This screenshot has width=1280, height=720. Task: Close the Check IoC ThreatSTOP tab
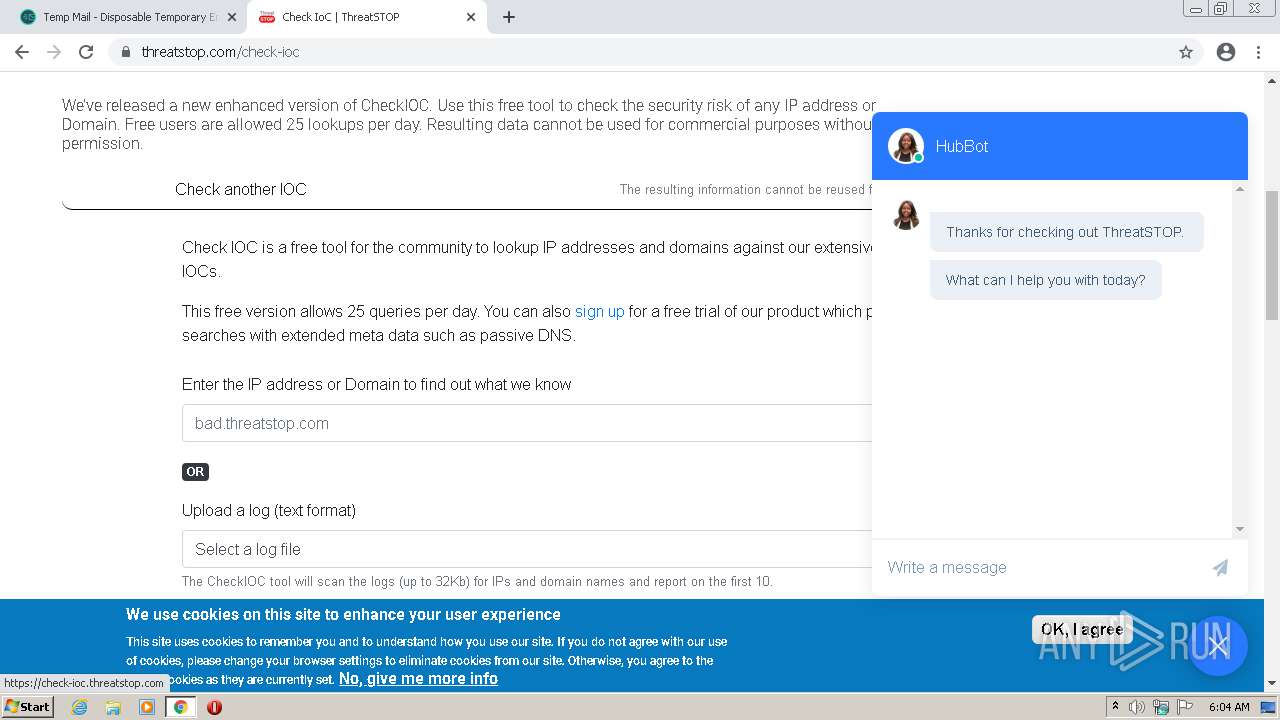(471, 17)
